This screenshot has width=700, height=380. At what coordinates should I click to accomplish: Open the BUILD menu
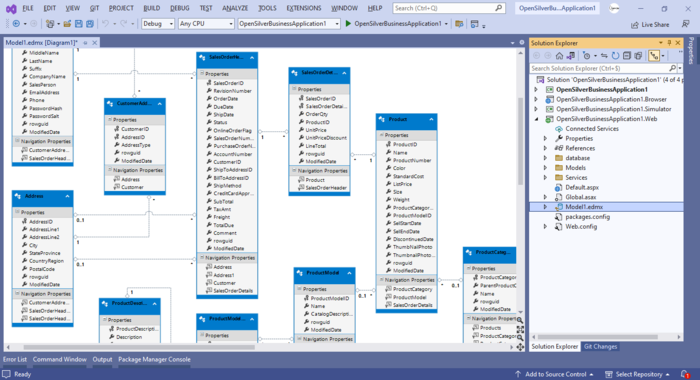(152, 8)
